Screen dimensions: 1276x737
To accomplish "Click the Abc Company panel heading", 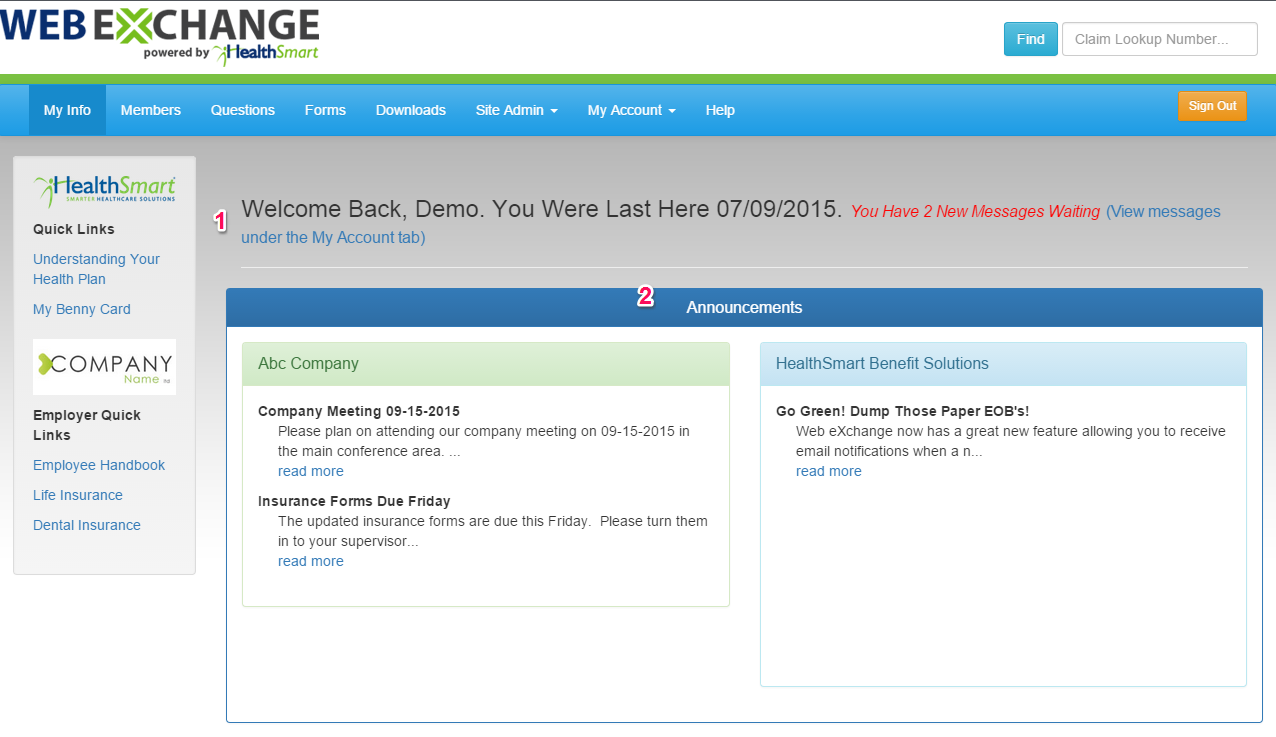I will pyautogui.click(x=486, y=364).
